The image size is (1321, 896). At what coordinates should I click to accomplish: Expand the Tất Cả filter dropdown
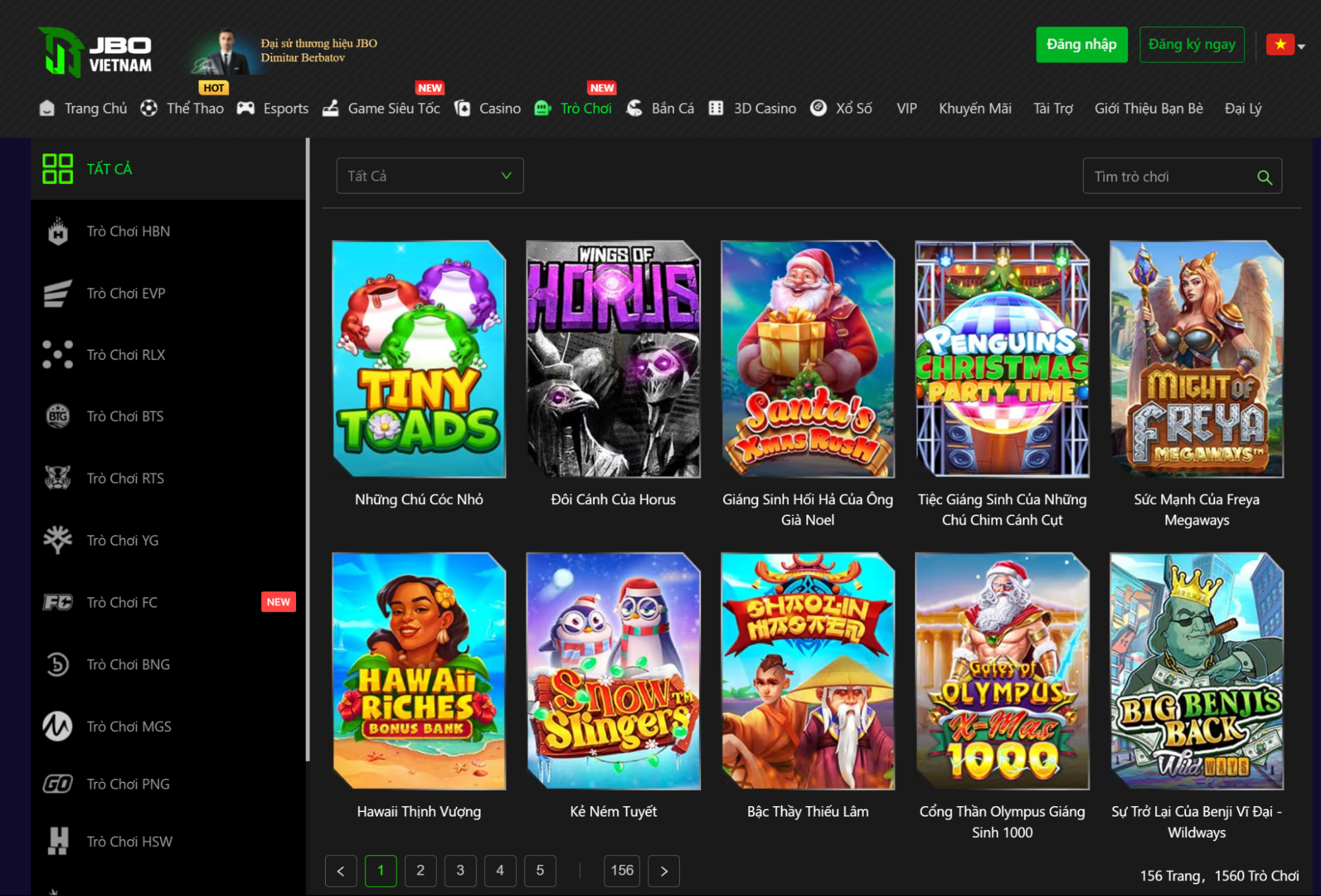[x=430, y=176]
